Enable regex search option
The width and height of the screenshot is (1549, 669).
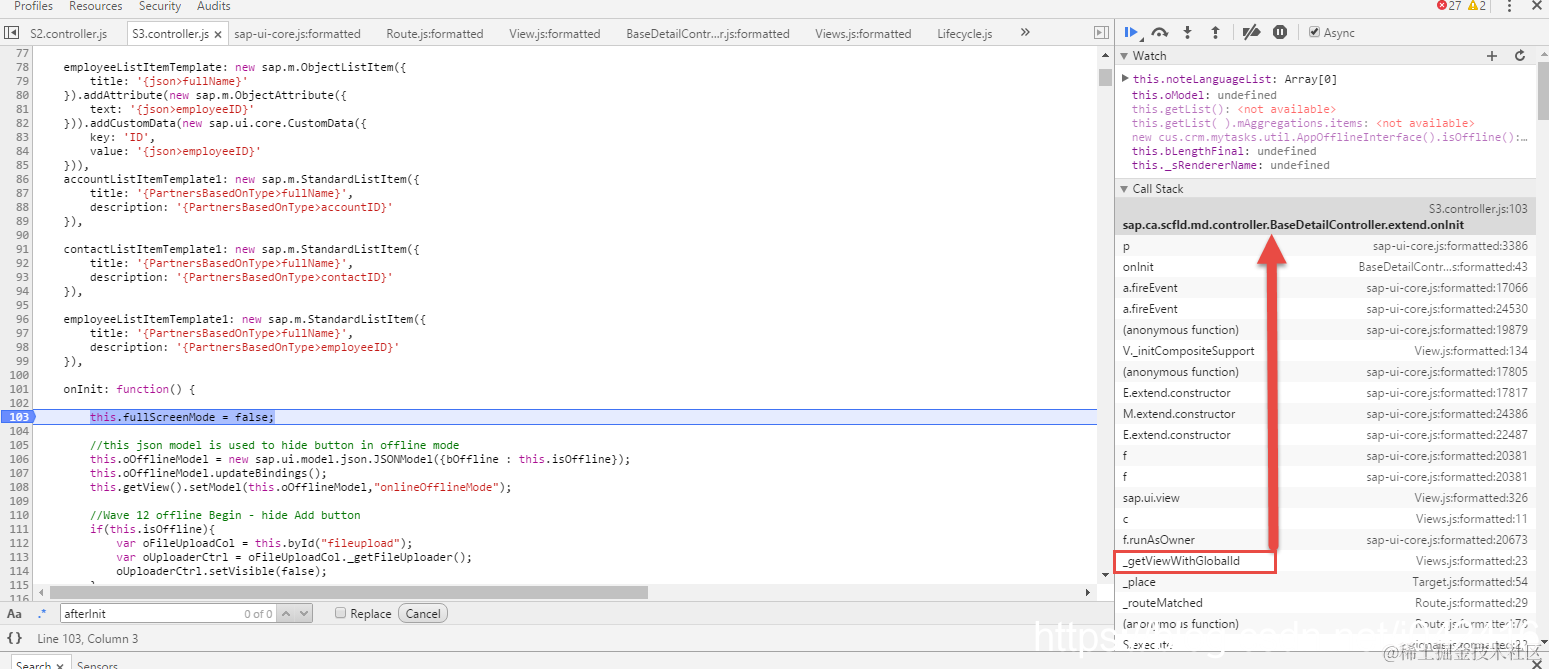click(42, 614)
